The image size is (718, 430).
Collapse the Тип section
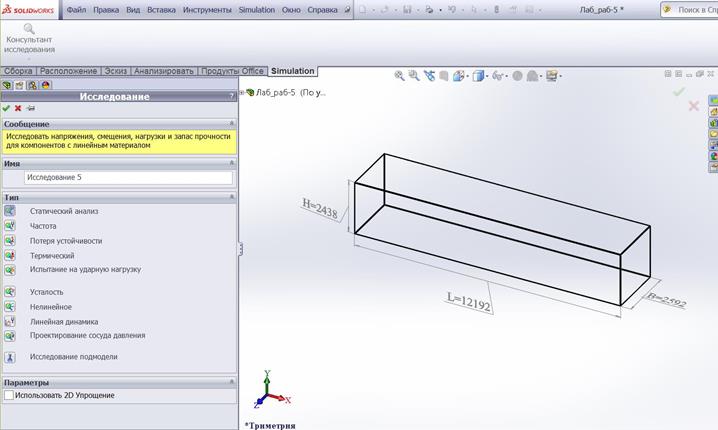coord(231,198)
